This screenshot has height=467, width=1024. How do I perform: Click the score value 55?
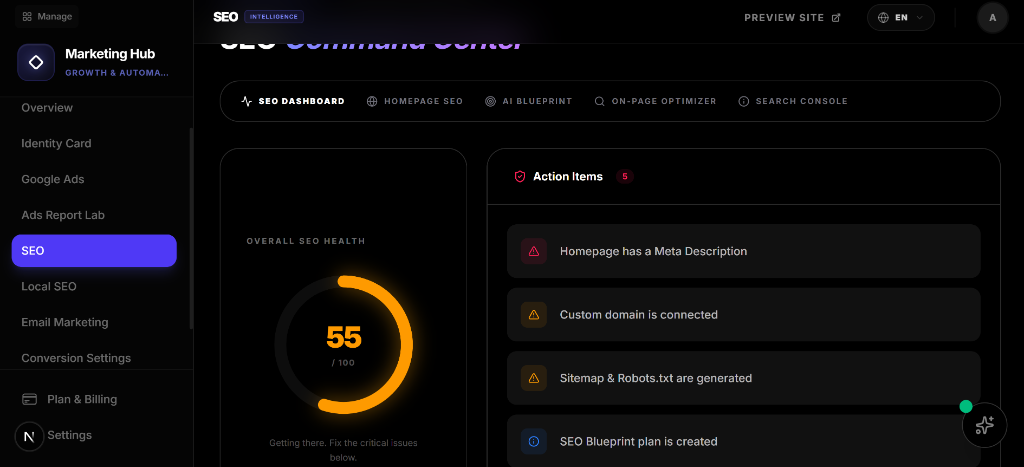tap(344, 338)
